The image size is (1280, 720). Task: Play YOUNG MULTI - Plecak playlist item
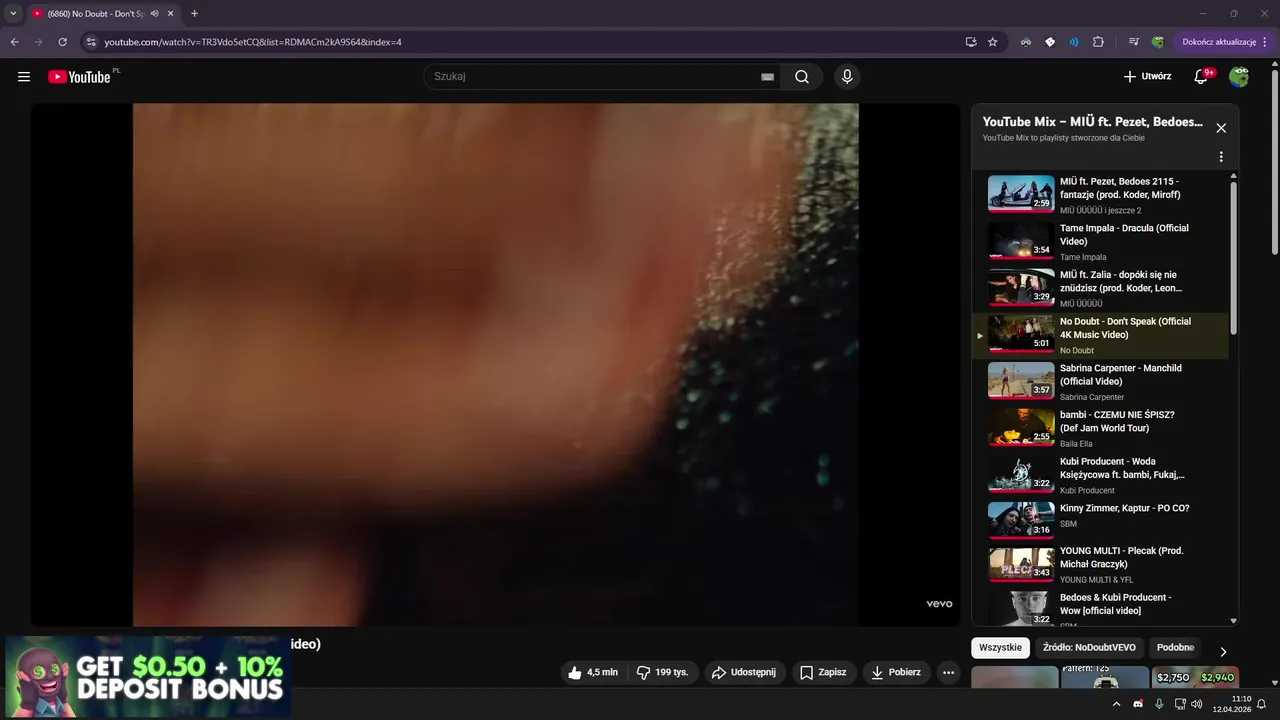tap(1100, 565)
